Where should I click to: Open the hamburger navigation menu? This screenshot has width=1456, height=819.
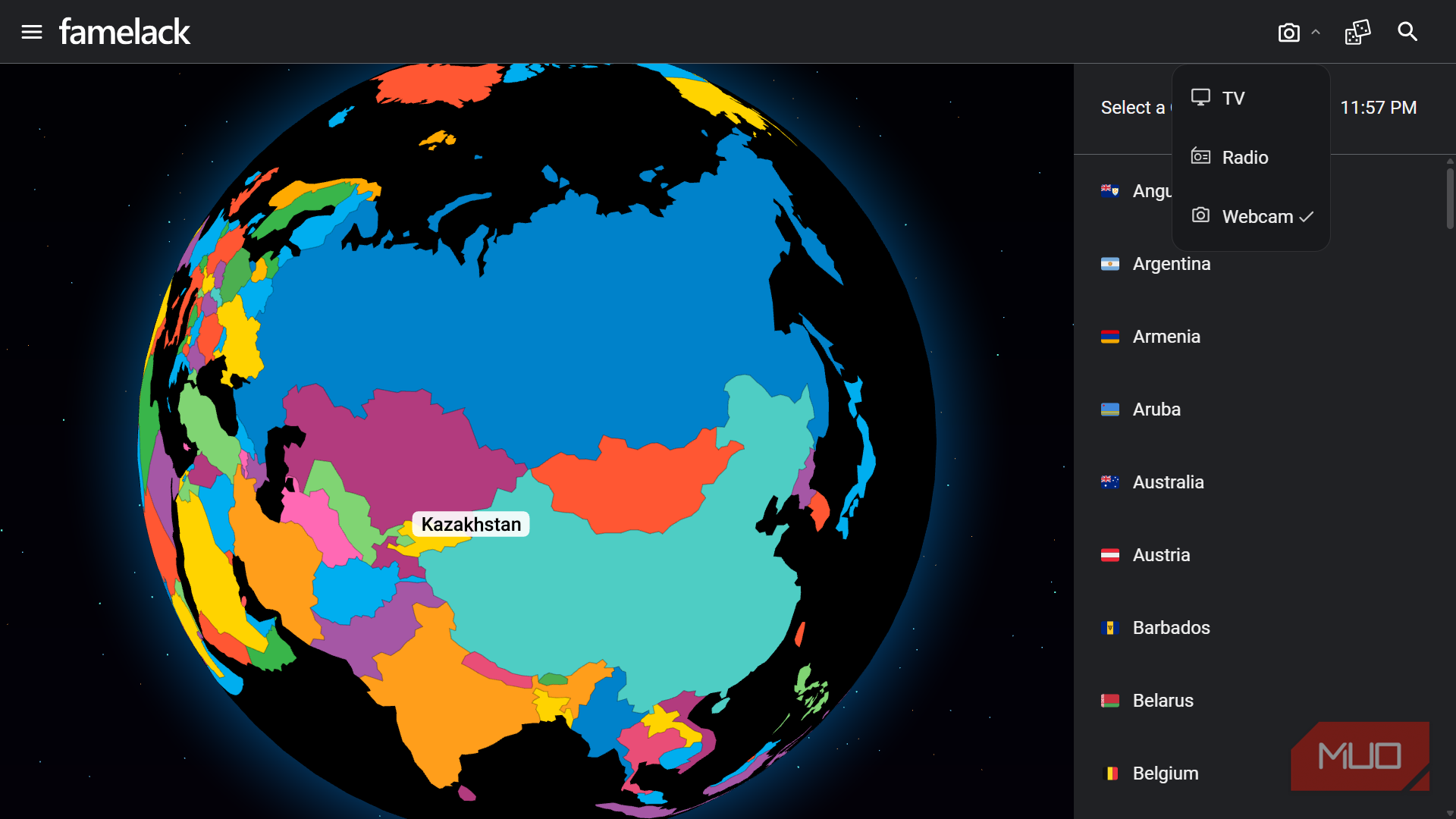click(x=32, y=32)
